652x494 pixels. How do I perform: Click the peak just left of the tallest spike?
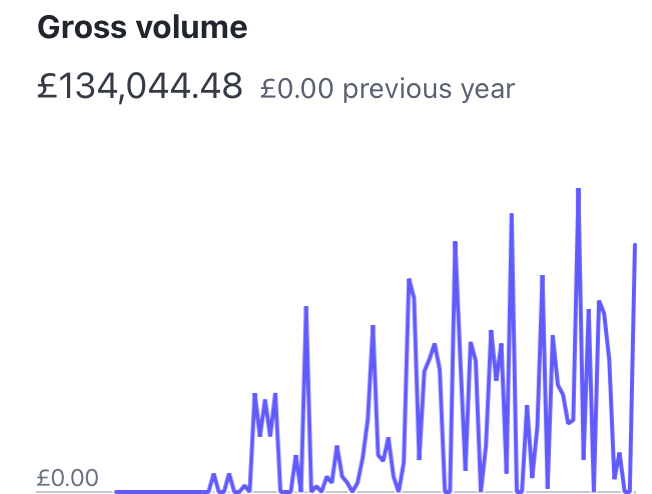pos(542,276)
